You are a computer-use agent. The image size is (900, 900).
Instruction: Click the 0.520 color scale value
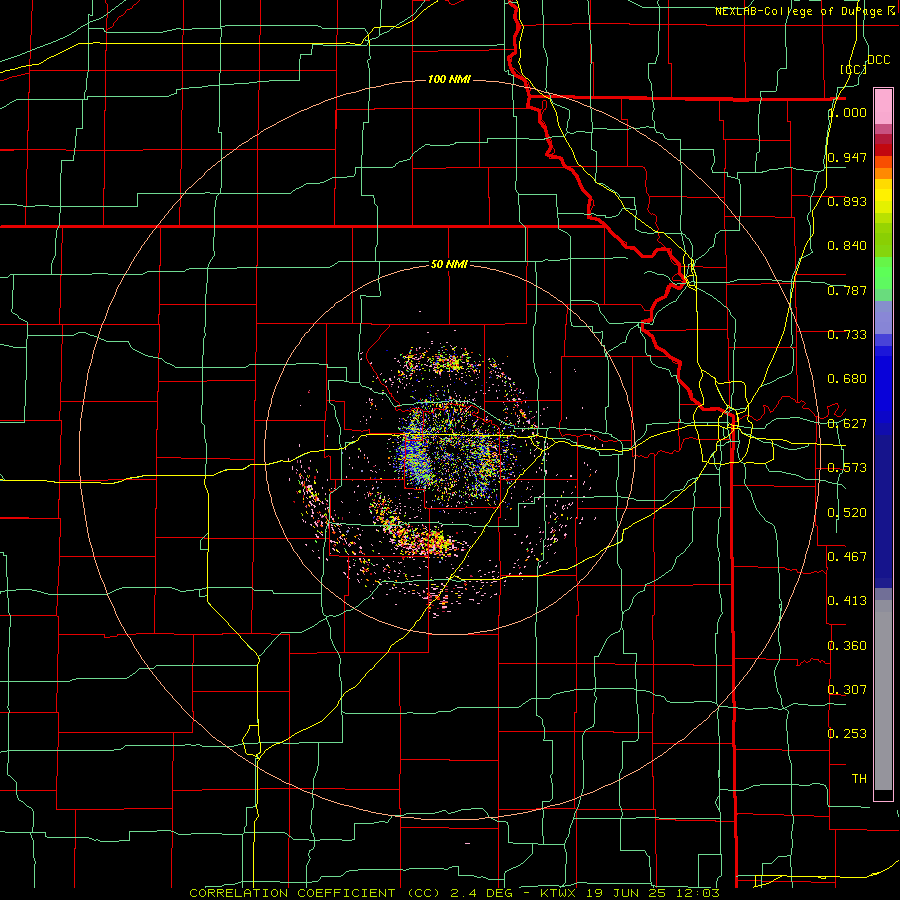[847, 513]
